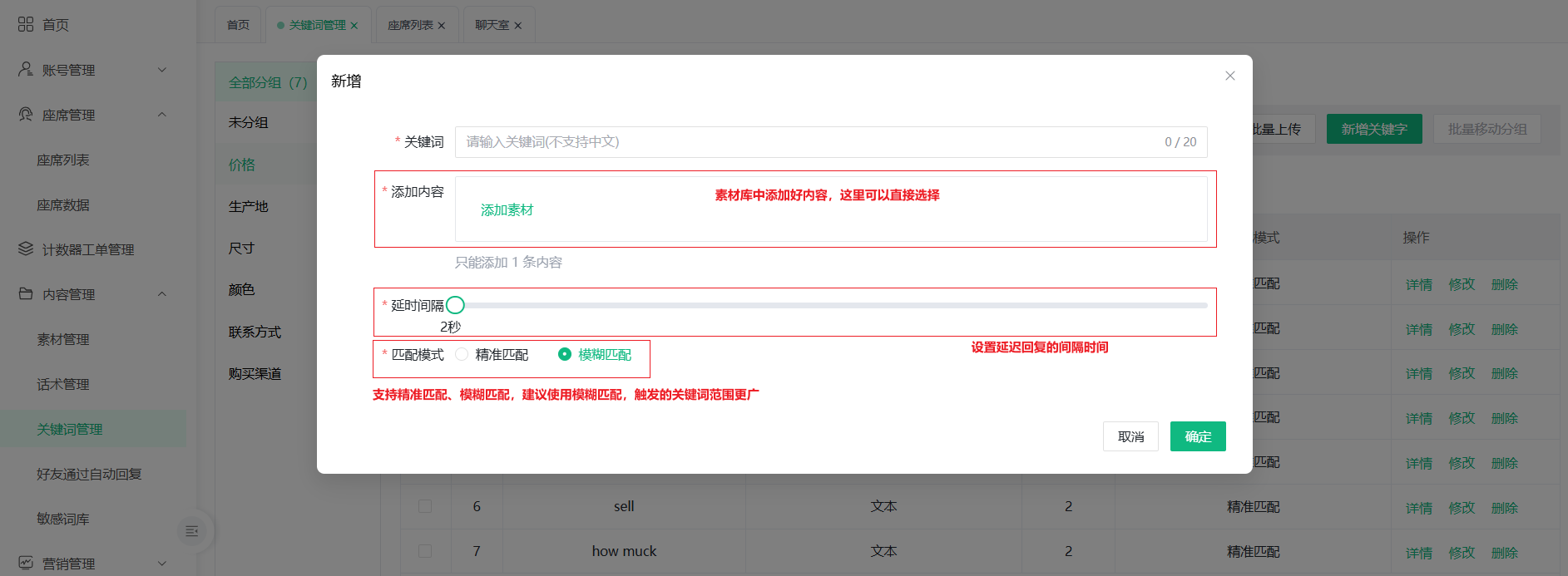Click the 座席管理 headset icon
1568x576 pixels.
tap(26, 114)
